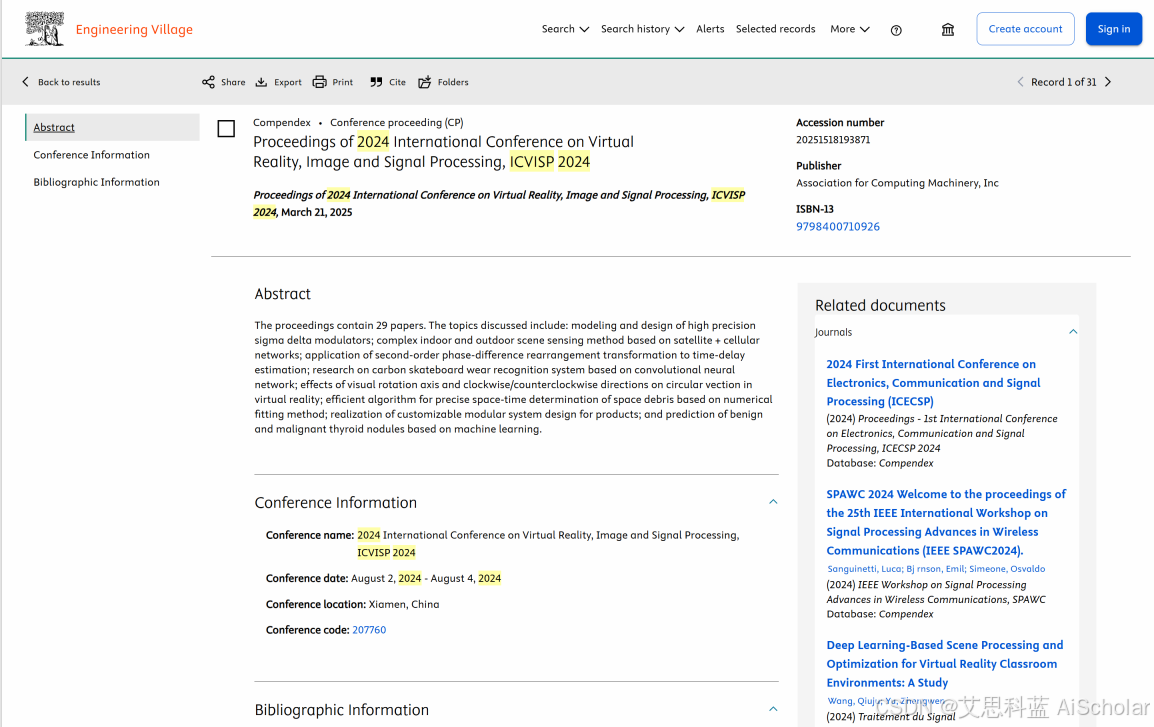The height and width of the screenshot is (727, 1154).
Task: Click accession number 2025151819​3871
Action: pos(832,140)
